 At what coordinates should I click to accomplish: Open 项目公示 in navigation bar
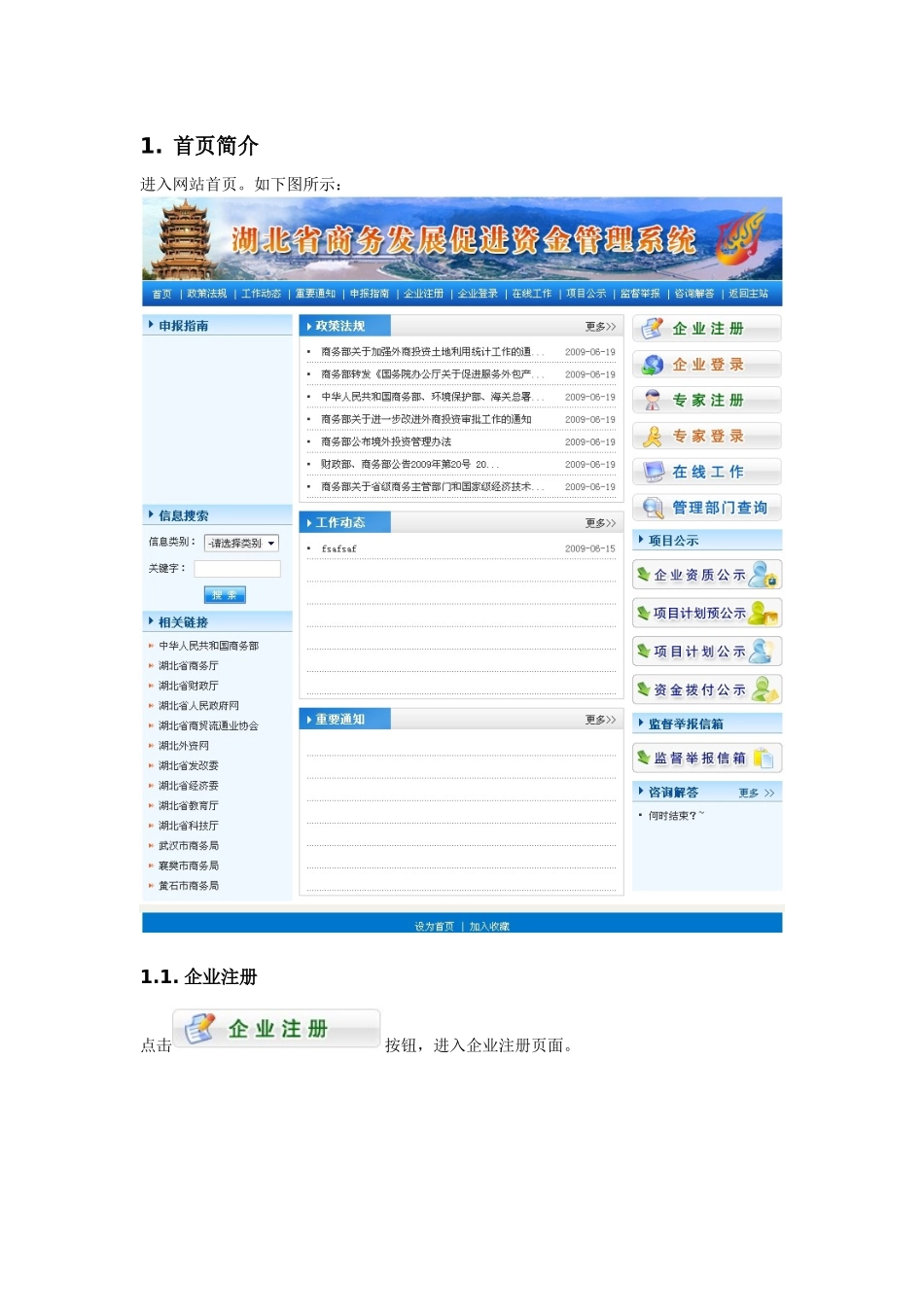click(x=586, y=294)
